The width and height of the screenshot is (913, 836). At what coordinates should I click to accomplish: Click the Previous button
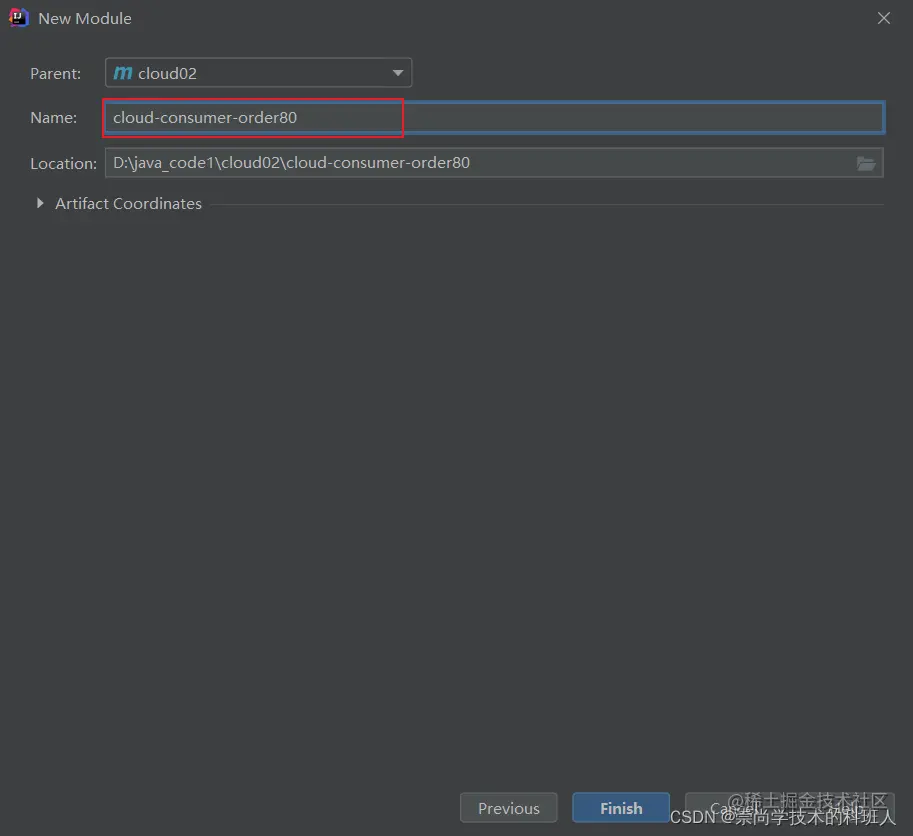(508, 808)
